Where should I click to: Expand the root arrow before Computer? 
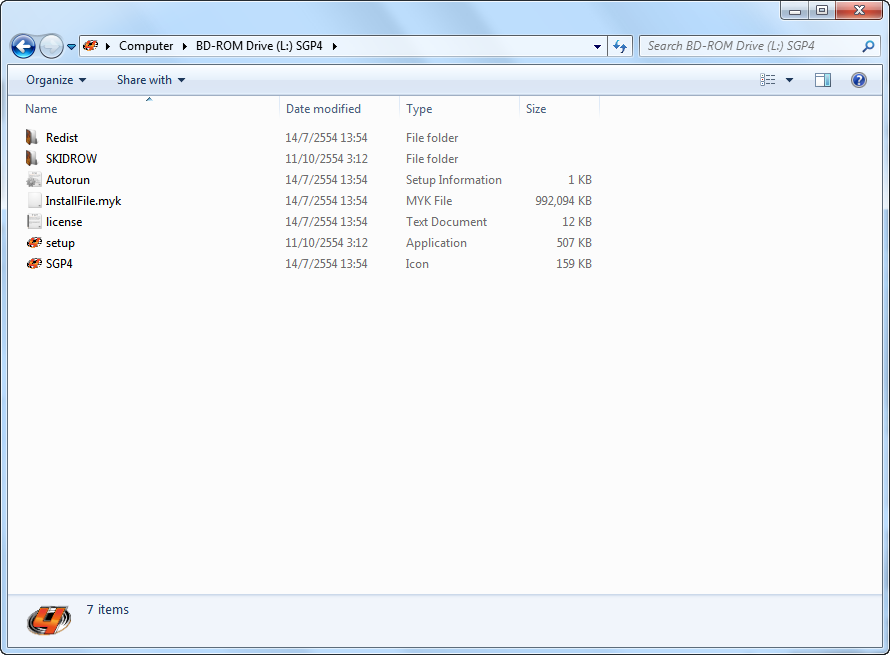[107, 46]
